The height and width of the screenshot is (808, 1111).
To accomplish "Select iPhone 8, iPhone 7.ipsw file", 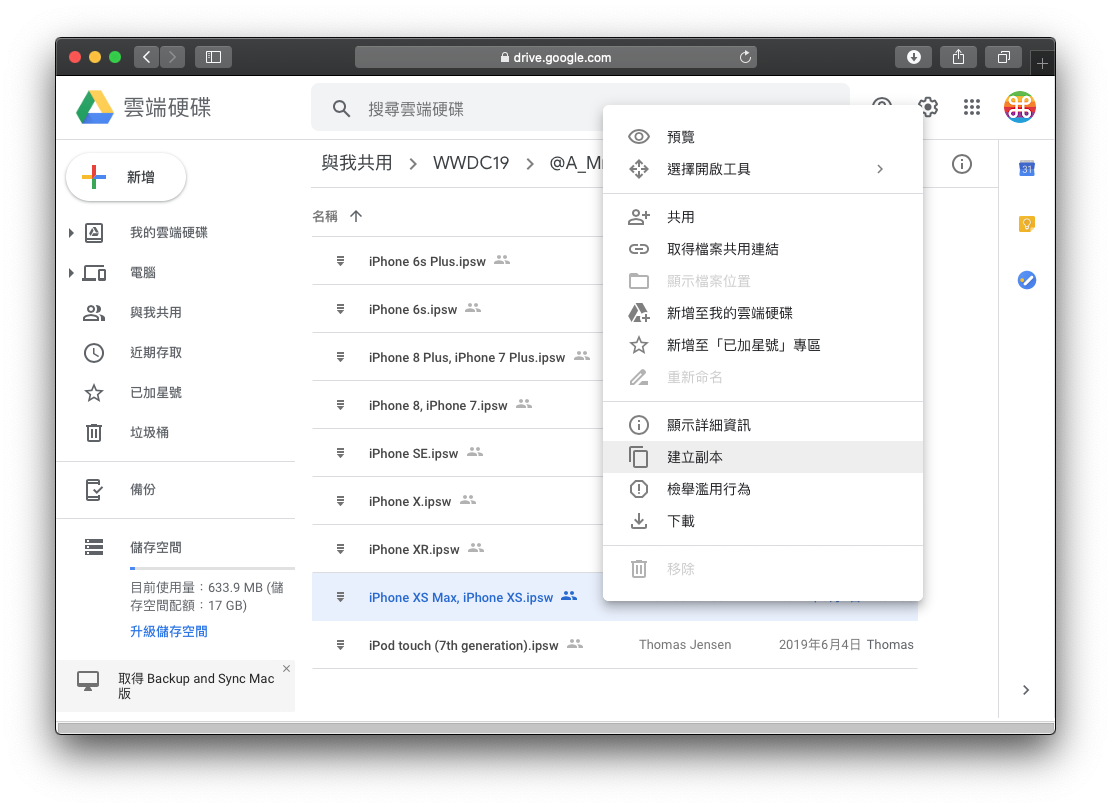I will 457,405.
